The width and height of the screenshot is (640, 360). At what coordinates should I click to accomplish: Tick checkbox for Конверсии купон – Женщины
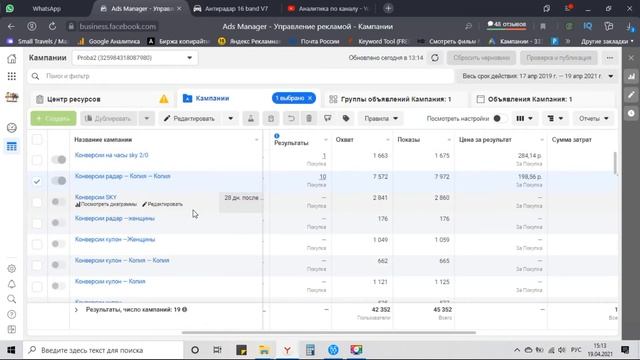click(x=37, y=244)
